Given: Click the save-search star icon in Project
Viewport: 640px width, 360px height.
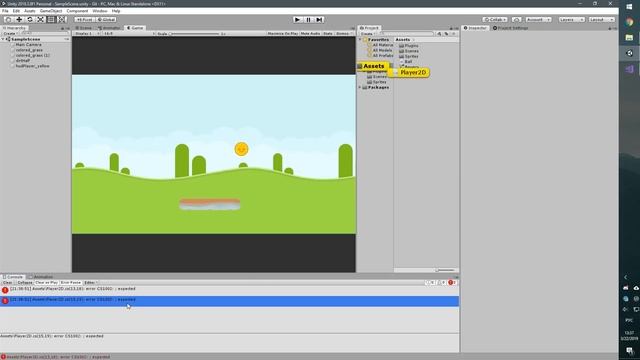Looking at the screenshot, I should point(453,33).
